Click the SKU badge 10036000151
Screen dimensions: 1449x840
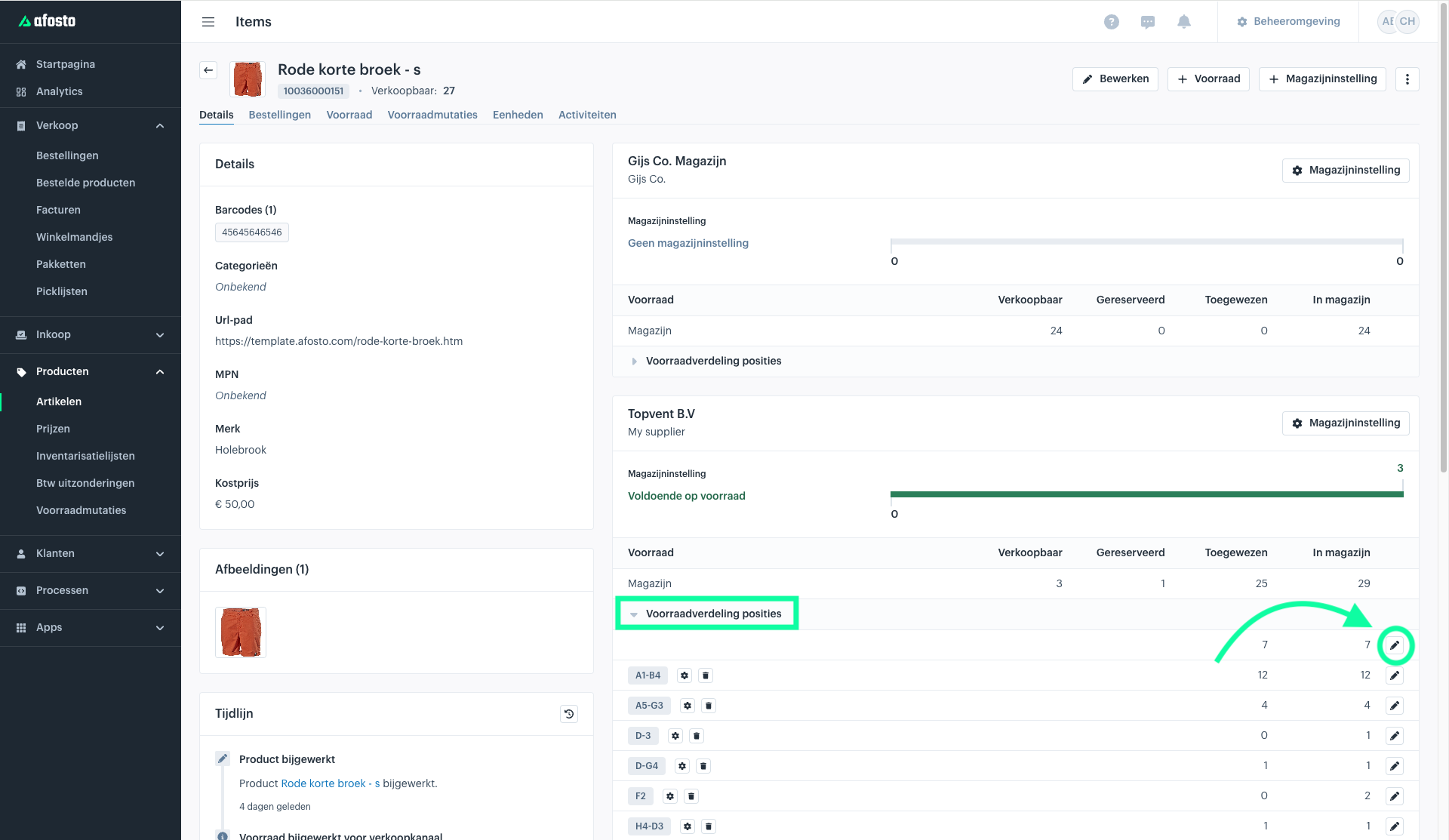point(313,91)
